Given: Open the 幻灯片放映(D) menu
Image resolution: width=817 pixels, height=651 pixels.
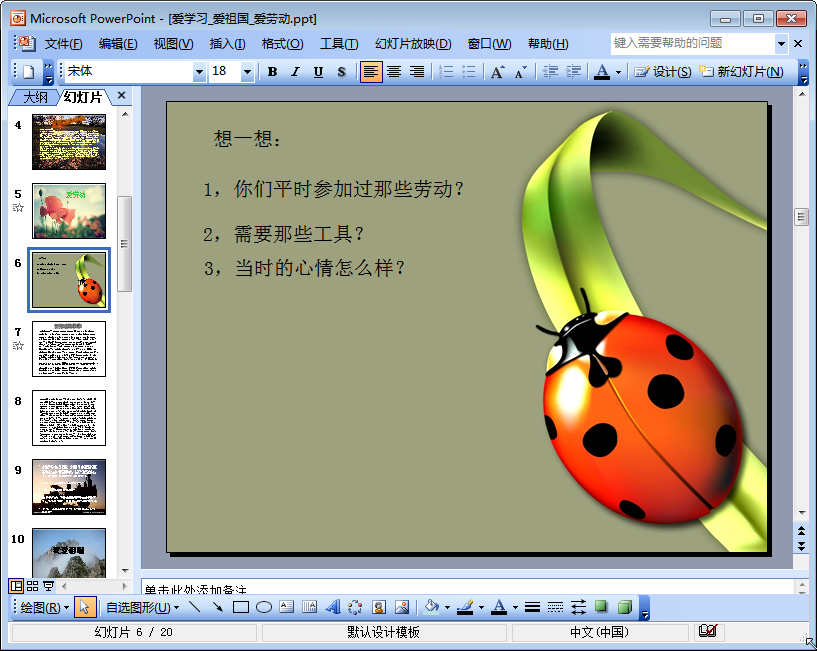Looking at the screenshot, I should [413, 44].
